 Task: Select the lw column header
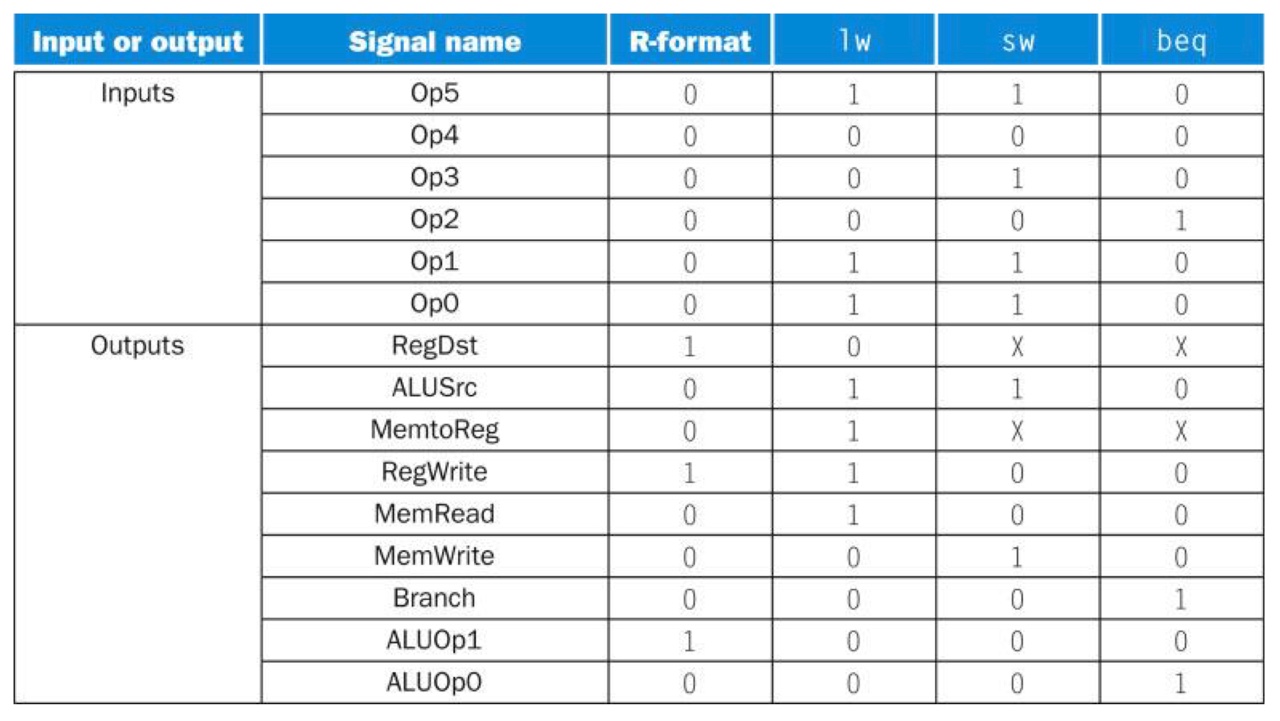point(854,41)
